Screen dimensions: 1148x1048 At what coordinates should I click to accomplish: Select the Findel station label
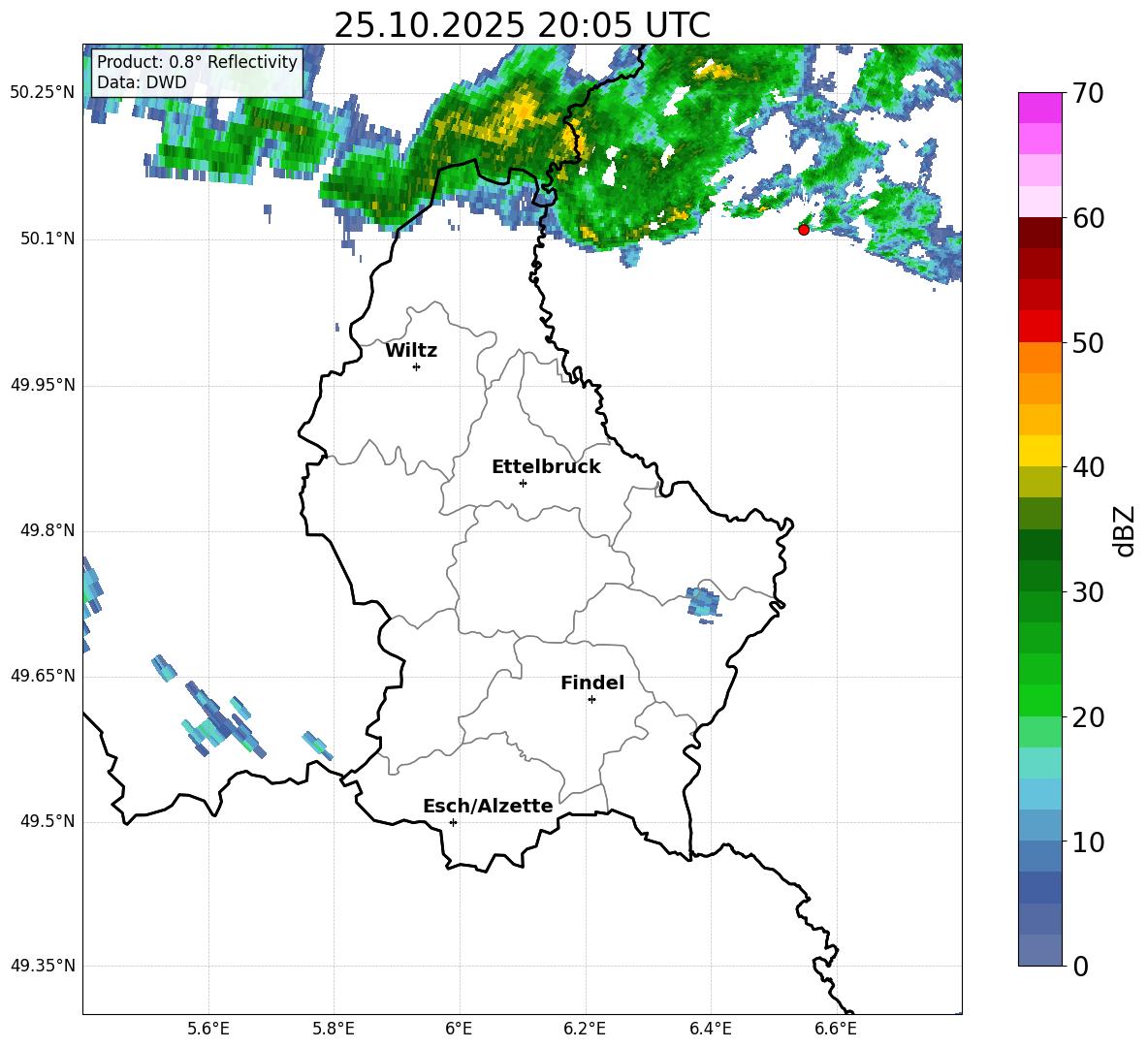592,683
